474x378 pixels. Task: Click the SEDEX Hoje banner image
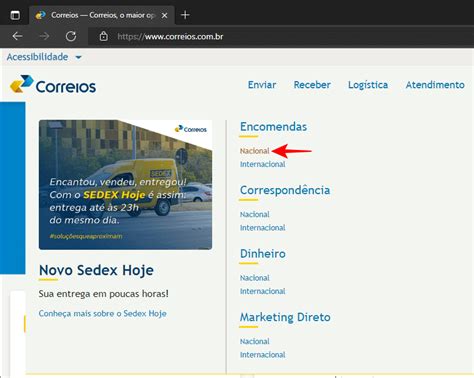pyautogui.click(x=125, y=185)
